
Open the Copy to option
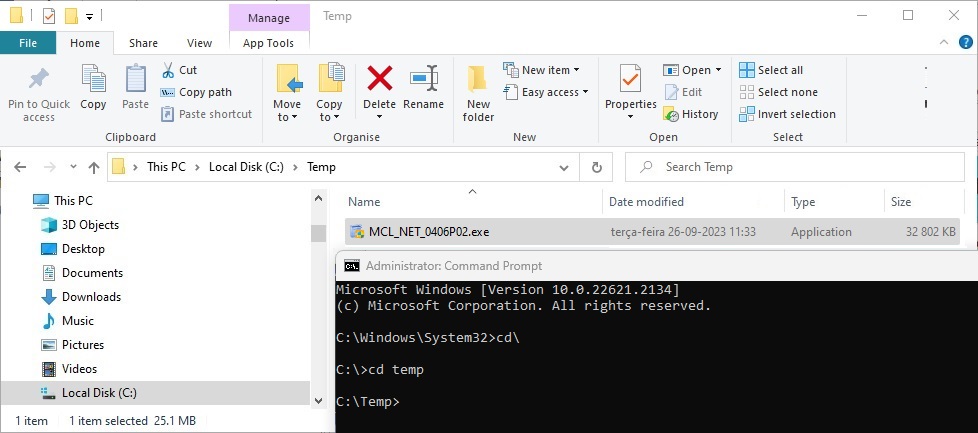pos(329,92)
